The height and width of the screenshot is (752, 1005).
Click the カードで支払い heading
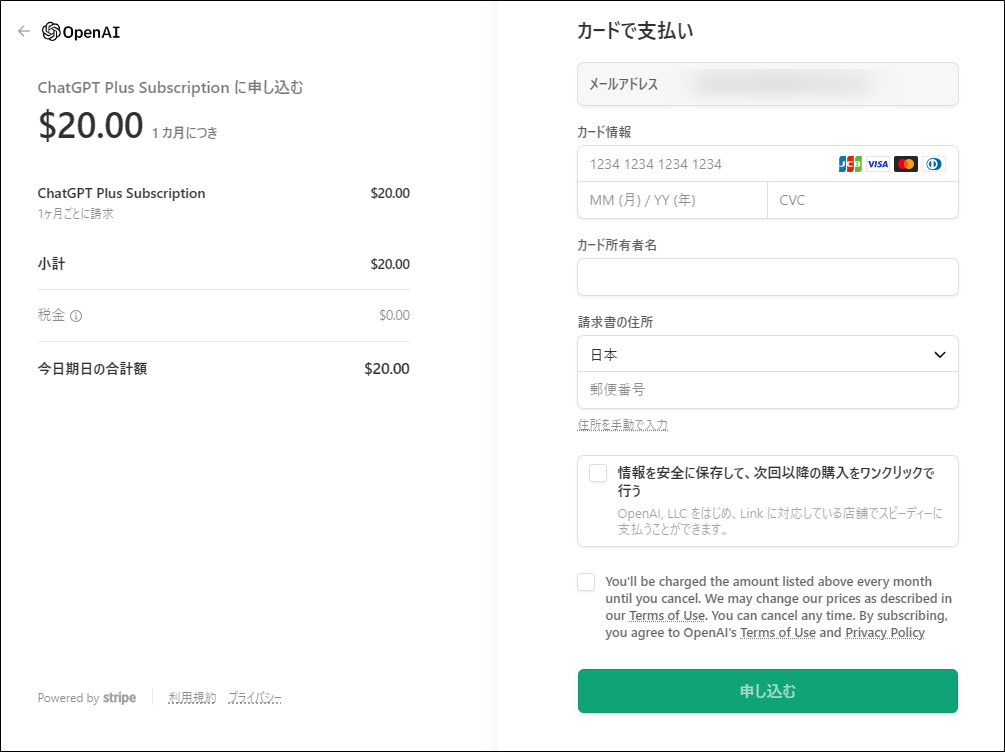click(x=635, y=31)
